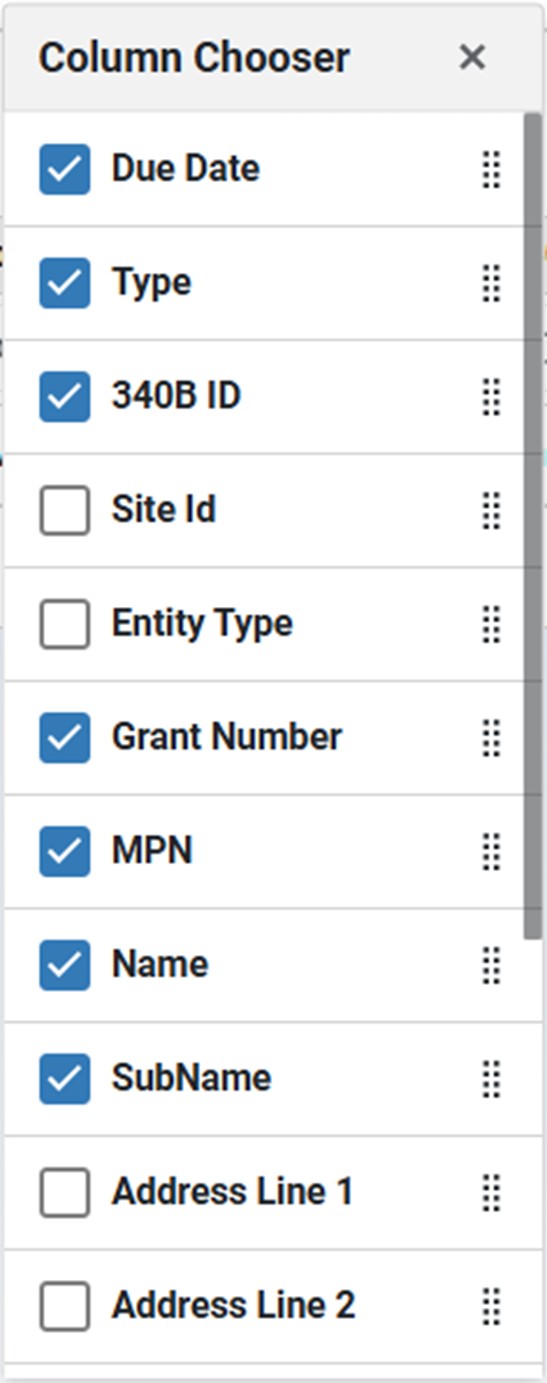
Task: Uncheck the Type column checkbox
Action: coord(65,283)
